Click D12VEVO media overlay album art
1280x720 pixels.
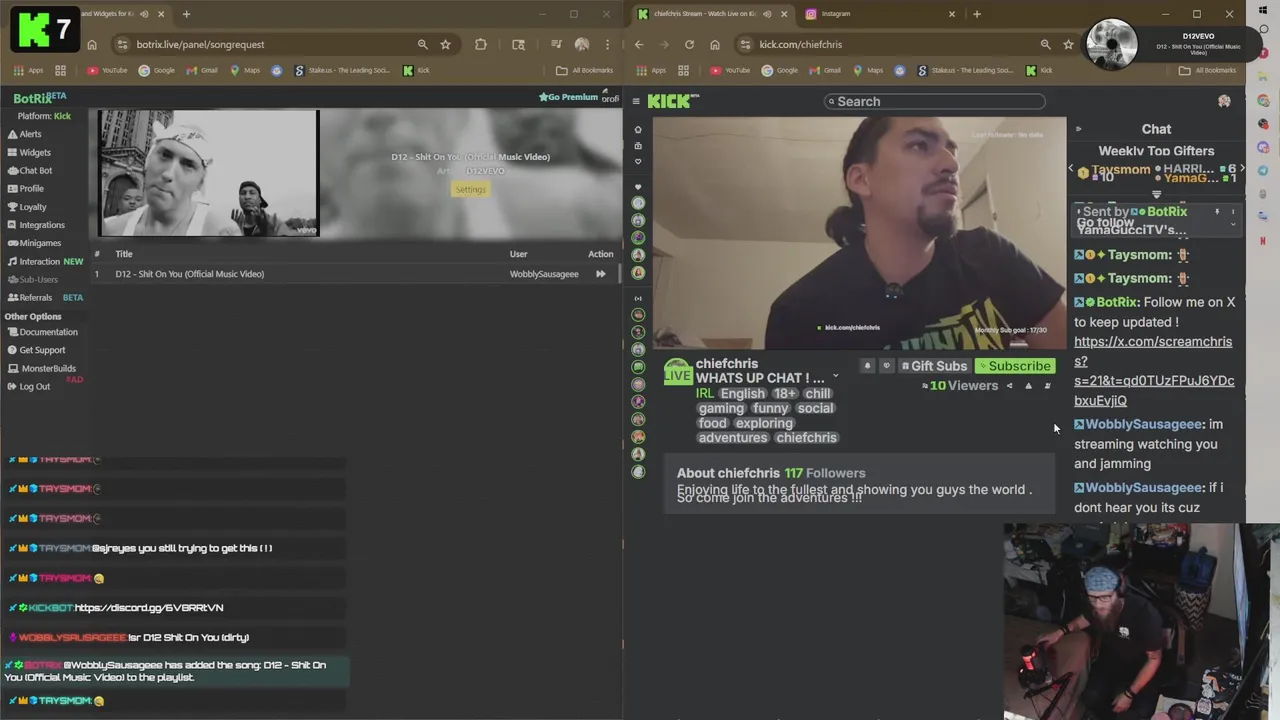1111,45
